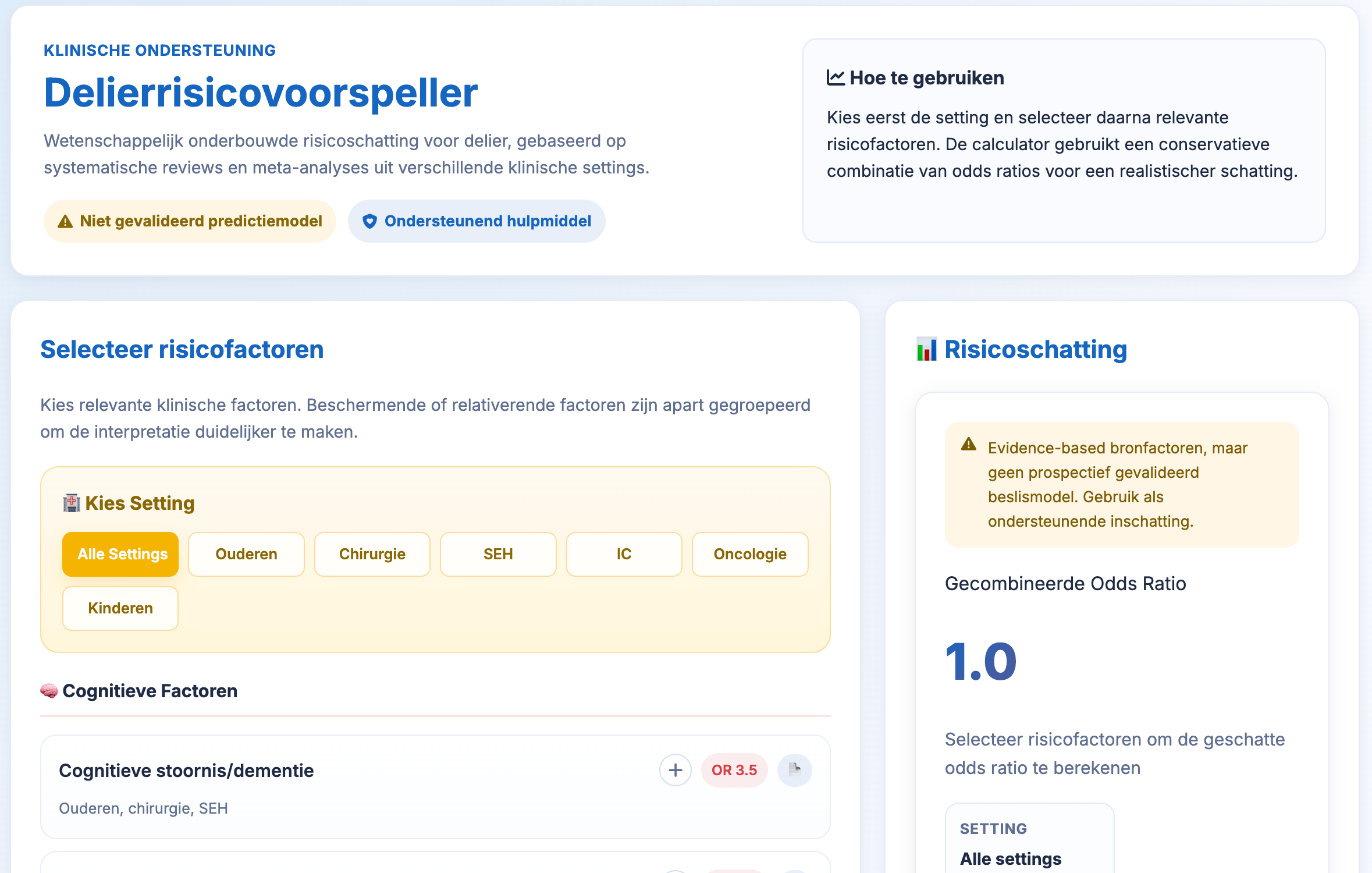Click the OR 3.5 badge
Viewport: 1372px width, 873px height.
click(x=734, y=771)
